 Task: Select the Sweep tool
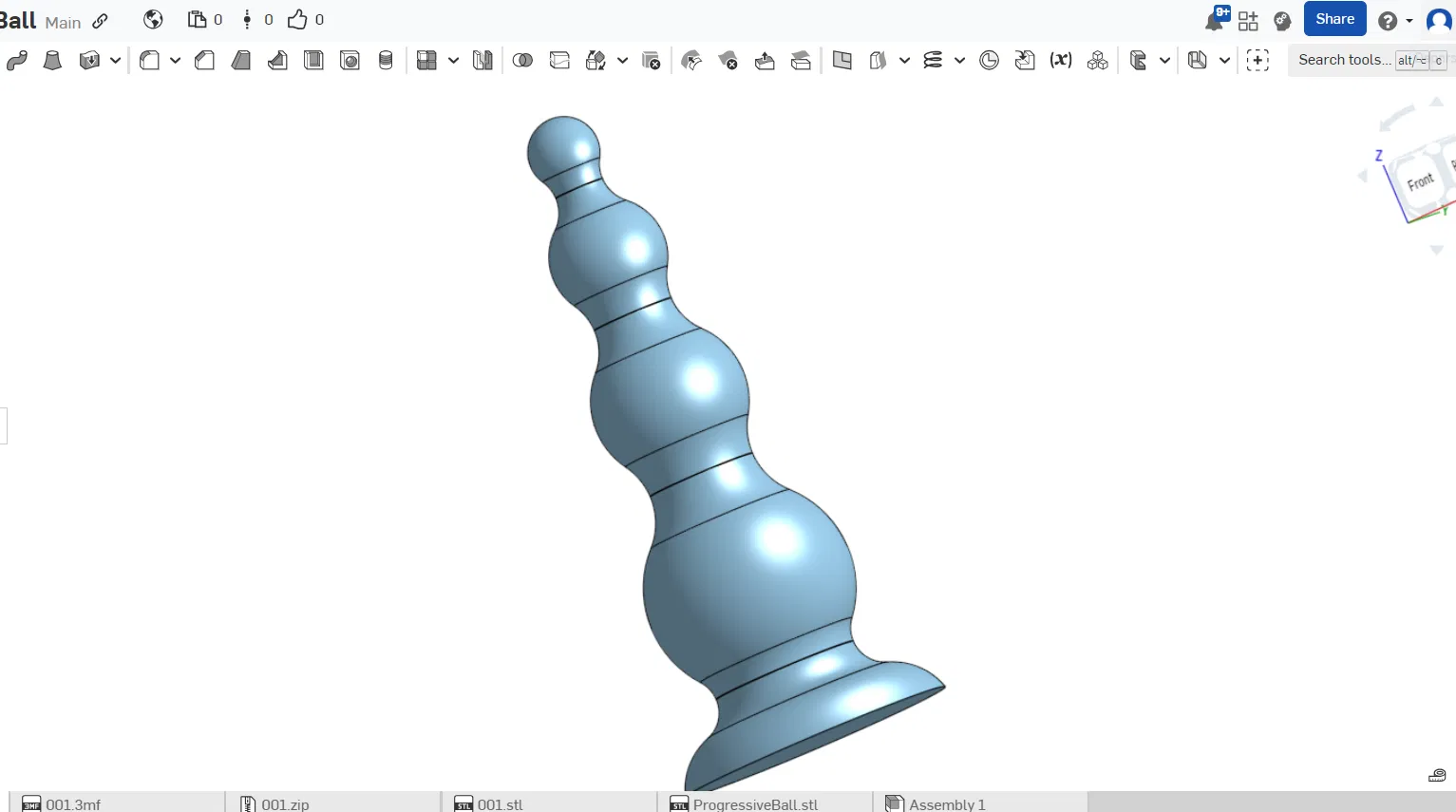(17, 61)
